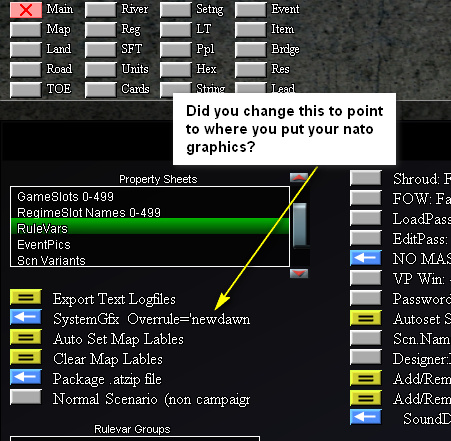Open the TOE tab
451x441 pixels.
(26, 90)
